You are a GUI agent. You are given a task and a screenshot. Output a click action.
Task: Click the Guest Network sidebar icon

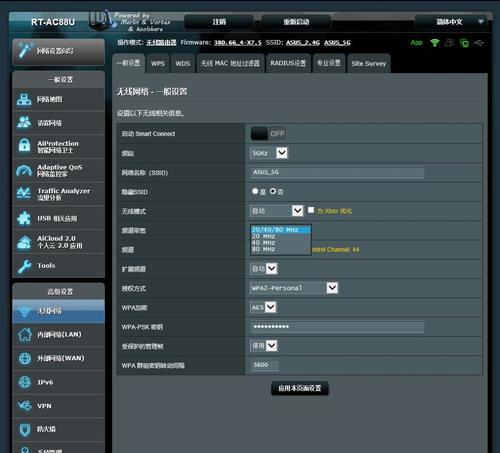click(24, 122)
